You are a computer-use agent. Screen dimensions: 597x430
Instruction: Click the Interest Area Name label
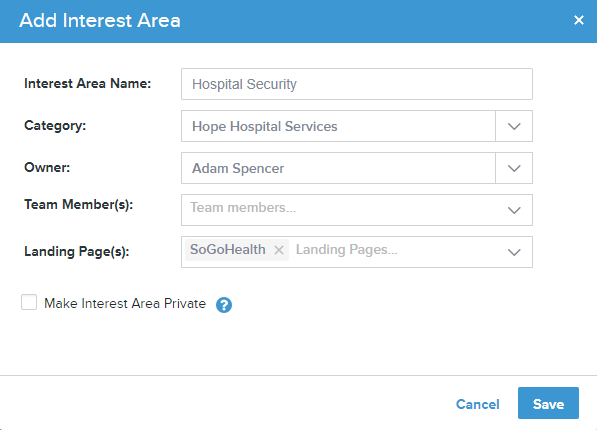click(x=88, y=83)
